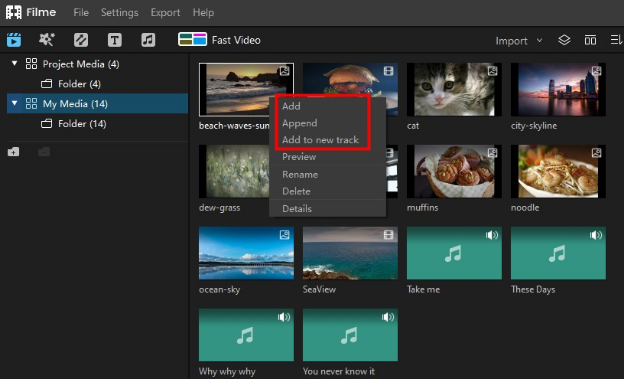This screenshot has height=379, width=624.
Task: Click the add new folder icon
Action: click(13, 152)
